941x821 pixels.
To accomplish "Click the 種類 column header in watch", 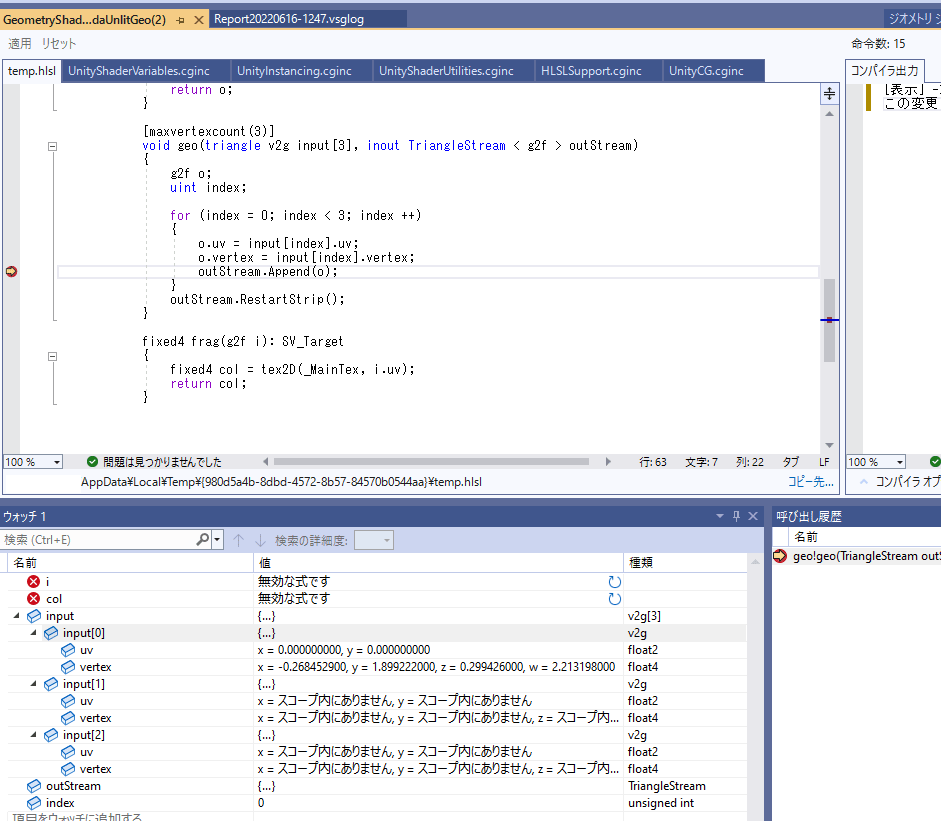I will click(687, 563).
